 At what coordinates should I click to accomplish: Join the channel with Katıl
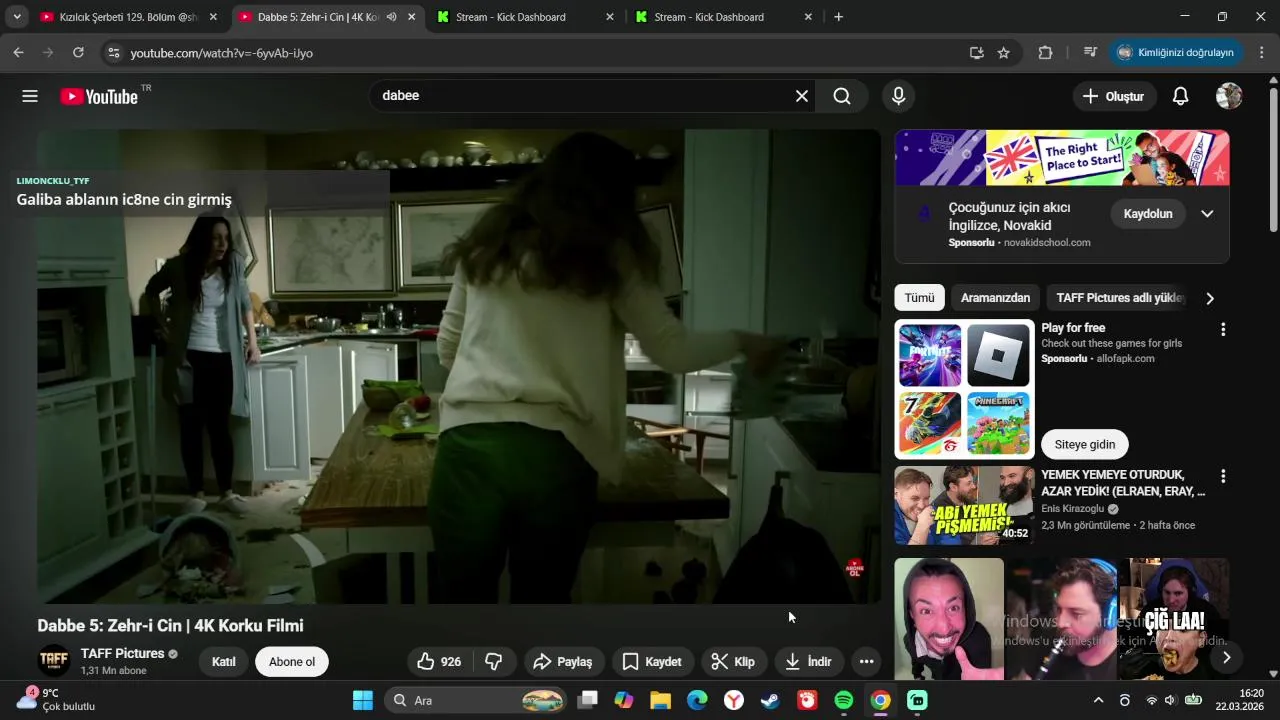(x=224, y=661)
